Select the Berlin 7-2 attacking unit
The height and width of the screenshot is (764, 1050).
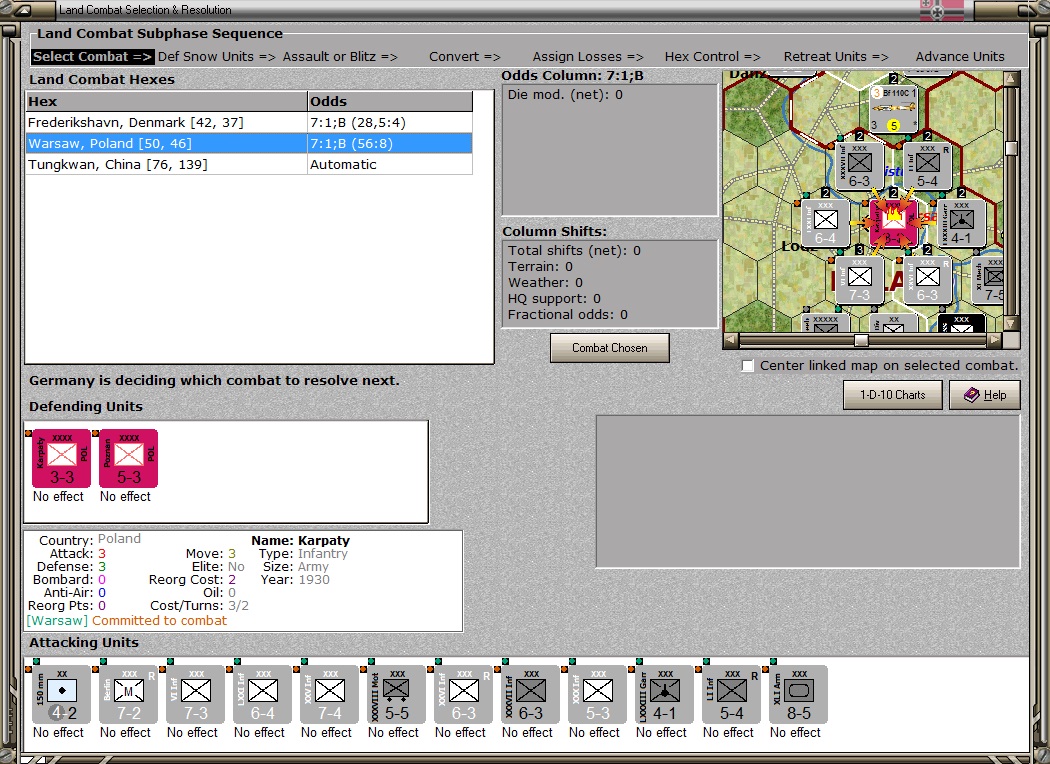129,694
